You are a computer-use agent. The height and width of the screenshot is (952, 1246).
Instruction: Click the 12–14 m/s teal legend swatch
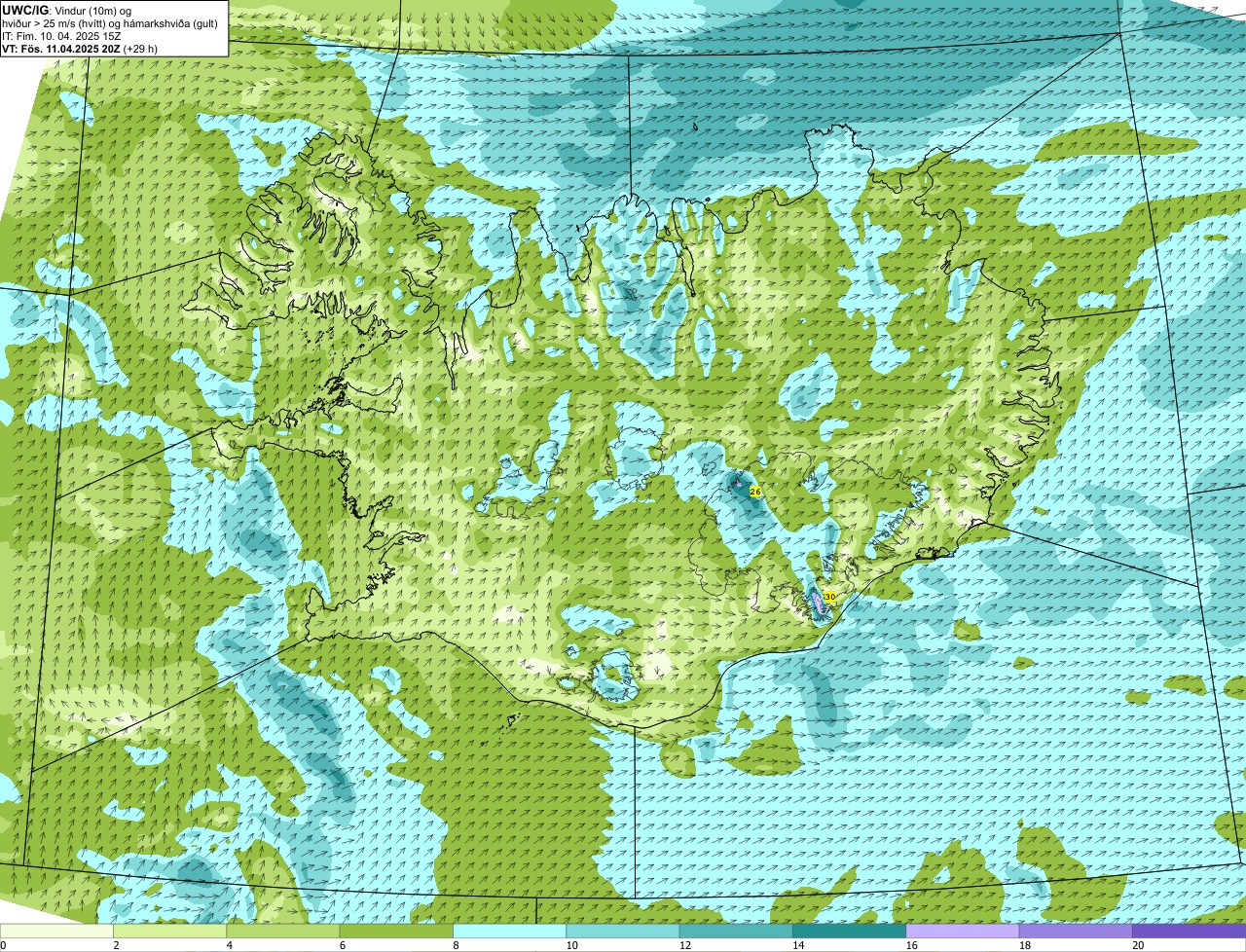[x=736, y=932]
